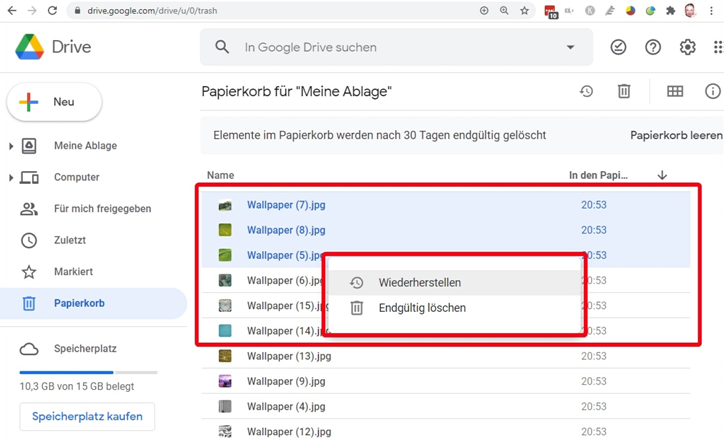Click the delete forever trash toolbar icon
This screenshot has width=724, height=442.
pyautogui.click(x=624, y=91)
